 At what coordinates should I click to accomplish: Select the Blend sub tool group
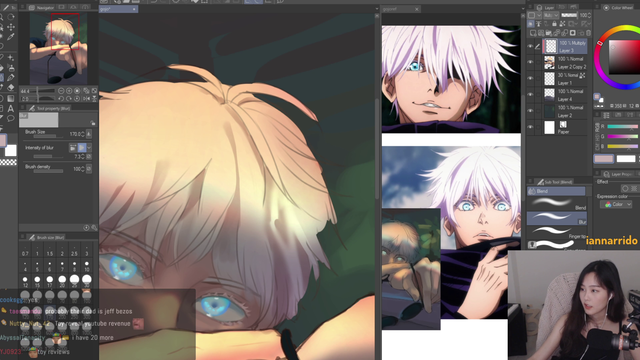pyautogui.click(x=556, y=191)
